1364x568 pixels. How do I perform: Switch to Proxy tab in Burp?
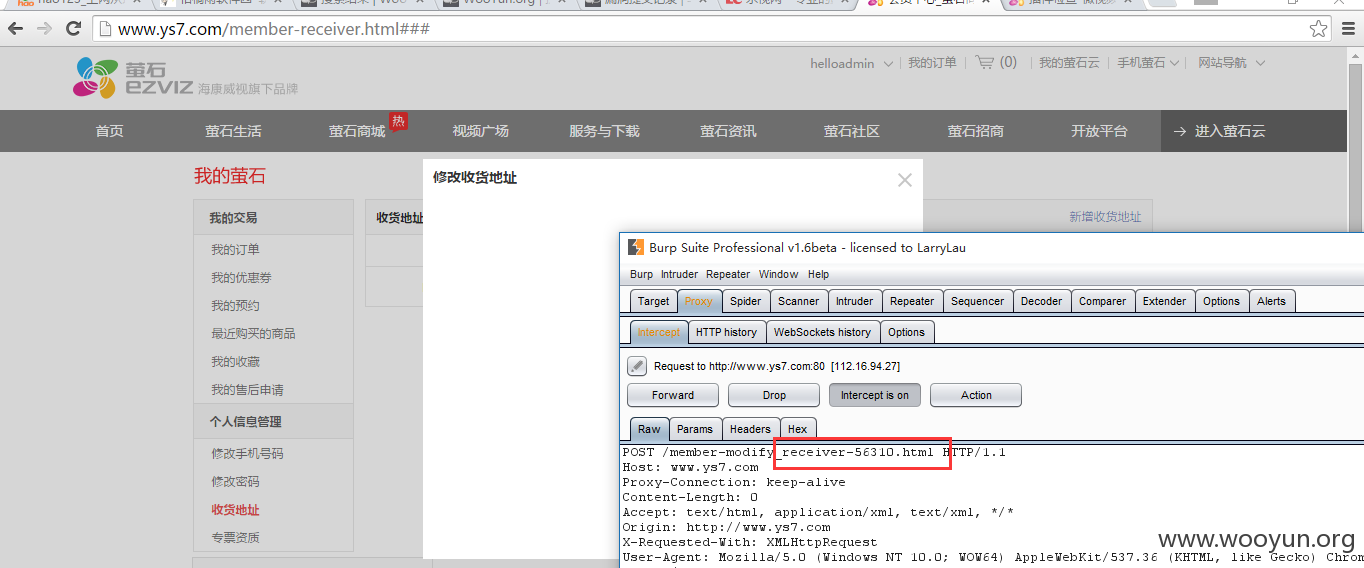pyautogui.click(x=699, y=301)
